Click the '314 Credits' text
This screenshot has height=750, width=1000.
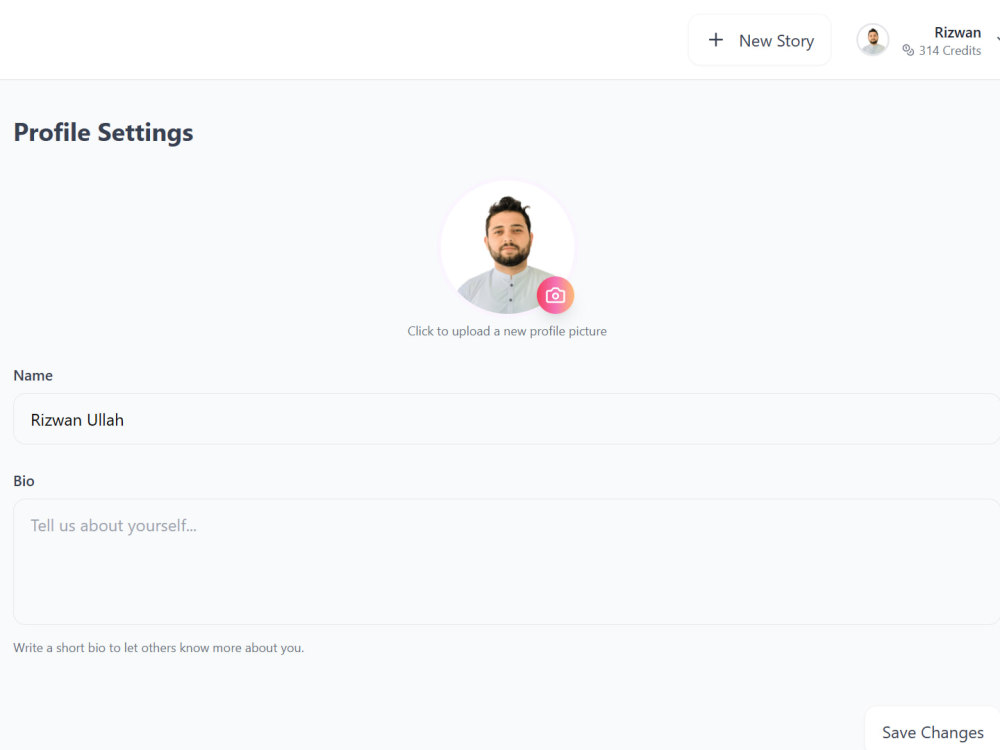click(x=950, y=50)
